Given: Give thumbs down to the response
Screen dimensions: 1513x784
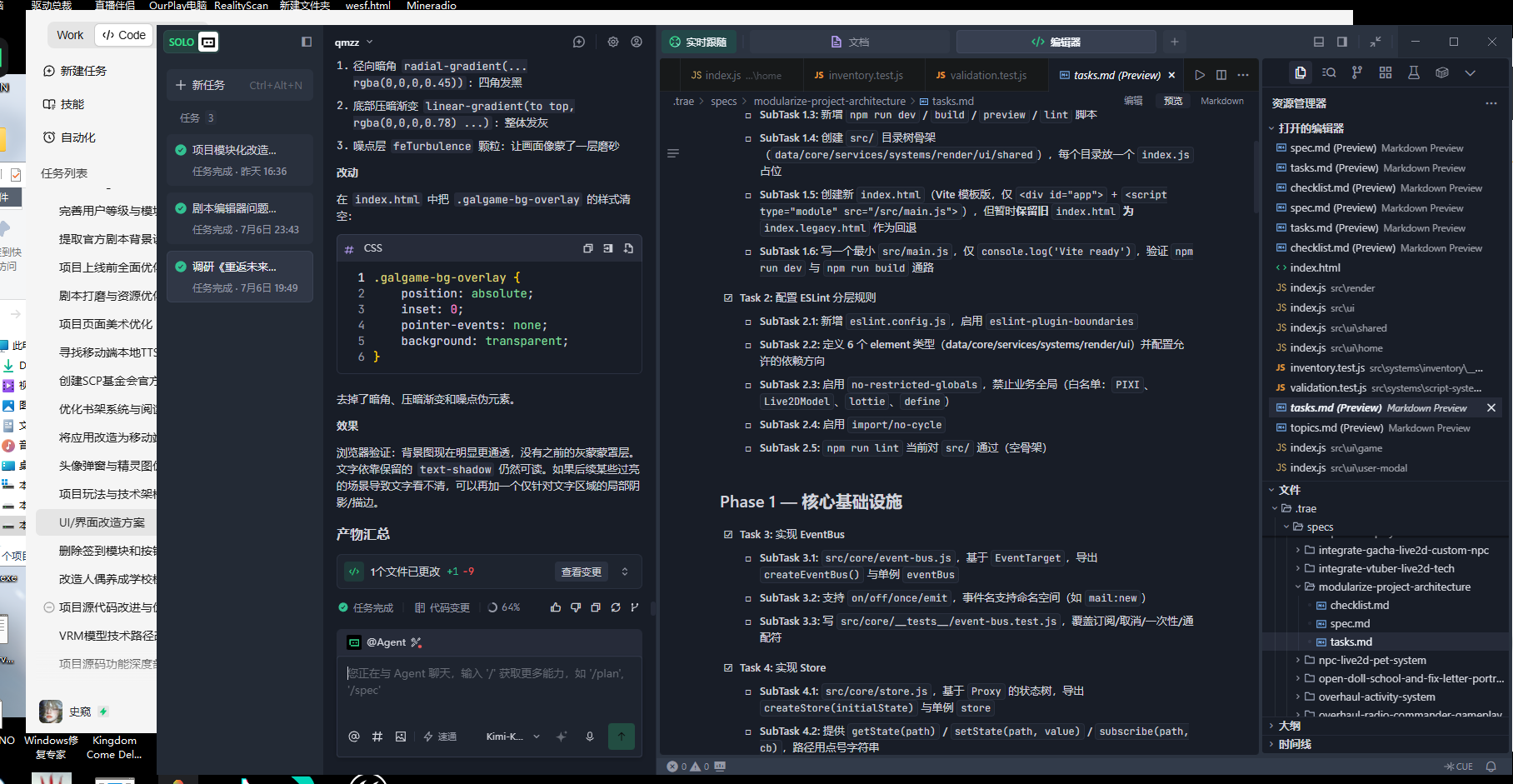Looking at the screenshot, I should tap(576, 607).
